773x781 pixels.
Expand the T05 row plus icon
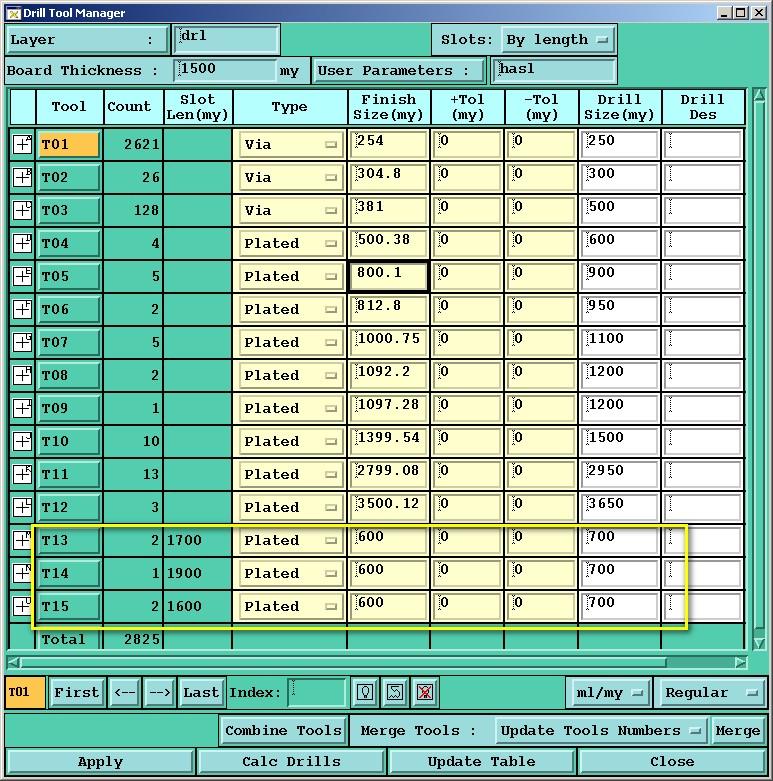pos(22,276)
